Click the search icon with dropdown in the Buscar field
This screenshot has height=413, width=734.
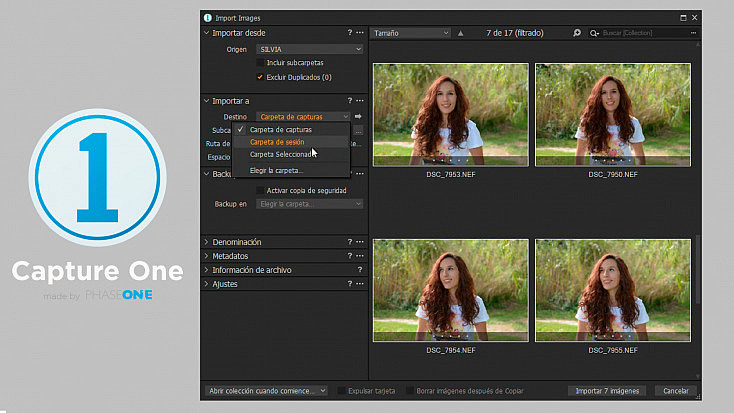click(595, 33)
